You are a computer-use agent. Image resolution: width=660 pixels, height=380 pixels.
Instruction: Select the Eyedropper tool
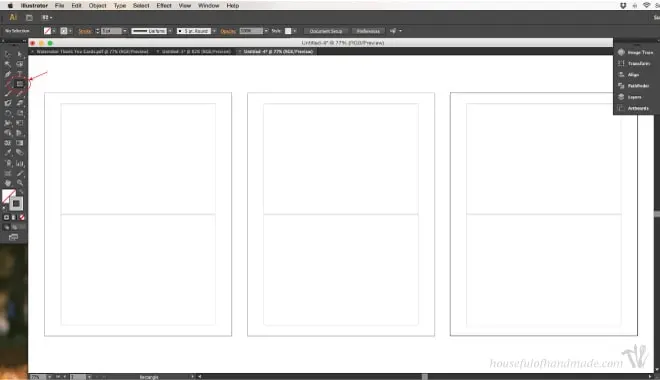click(8, 152)
